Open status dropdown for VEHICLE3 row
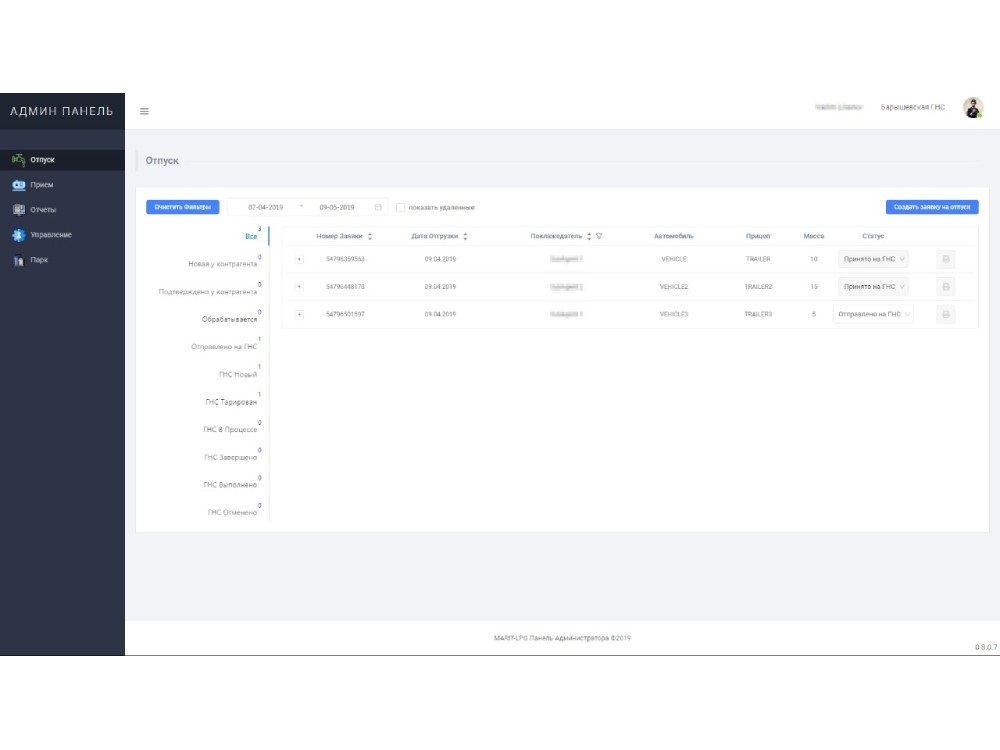Image resolution: width=1000 pixels, height=750 pixels. (872, 314)
